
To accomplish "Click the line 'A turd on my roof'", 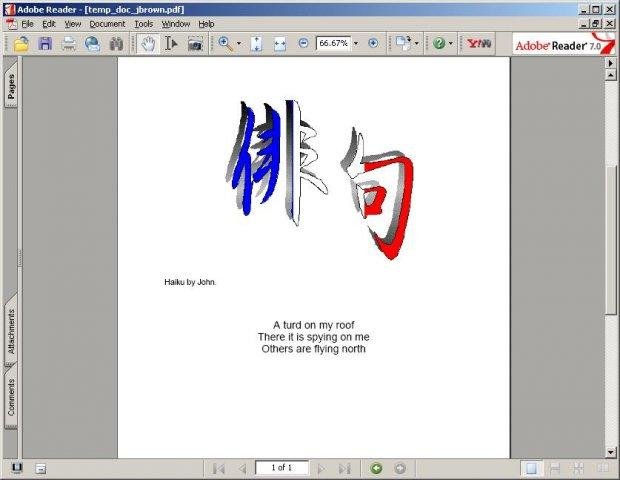I will [314, 325].
